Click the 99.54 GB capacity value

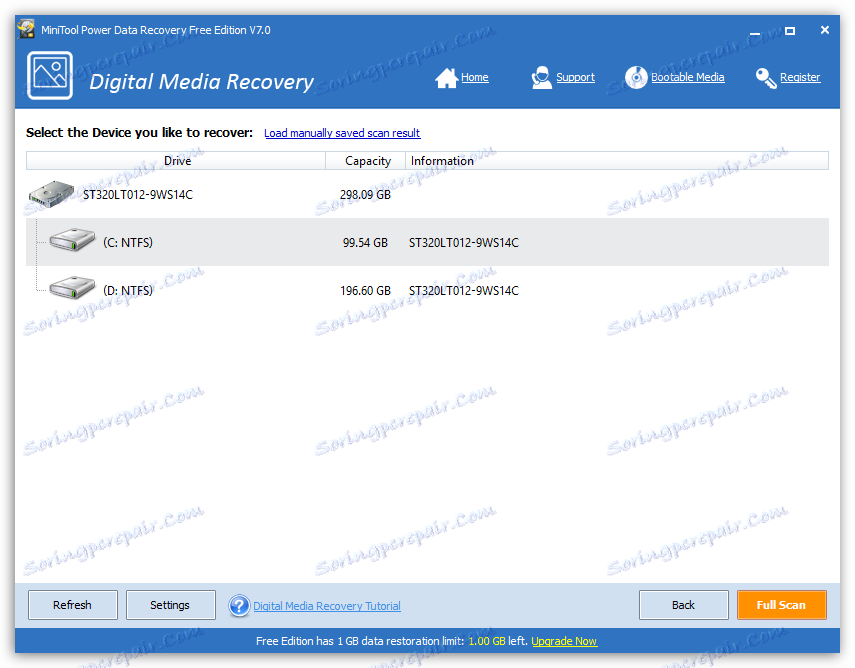pos(365,243)
